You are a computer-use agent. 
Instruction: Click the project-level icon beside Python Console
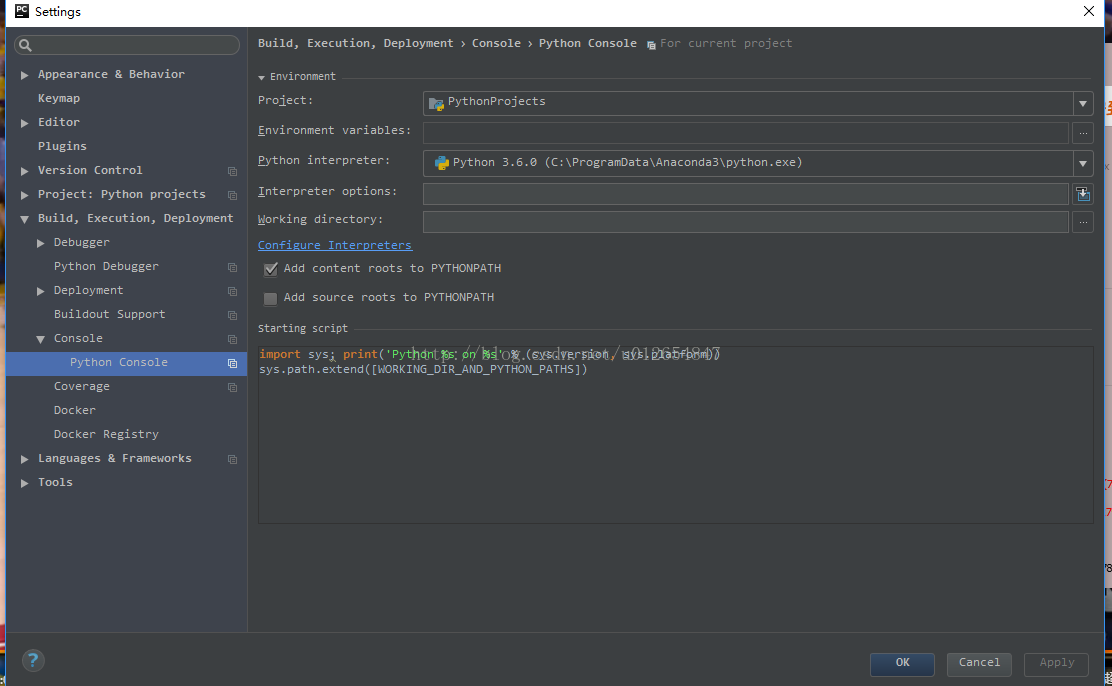click(x=232, y=363)
